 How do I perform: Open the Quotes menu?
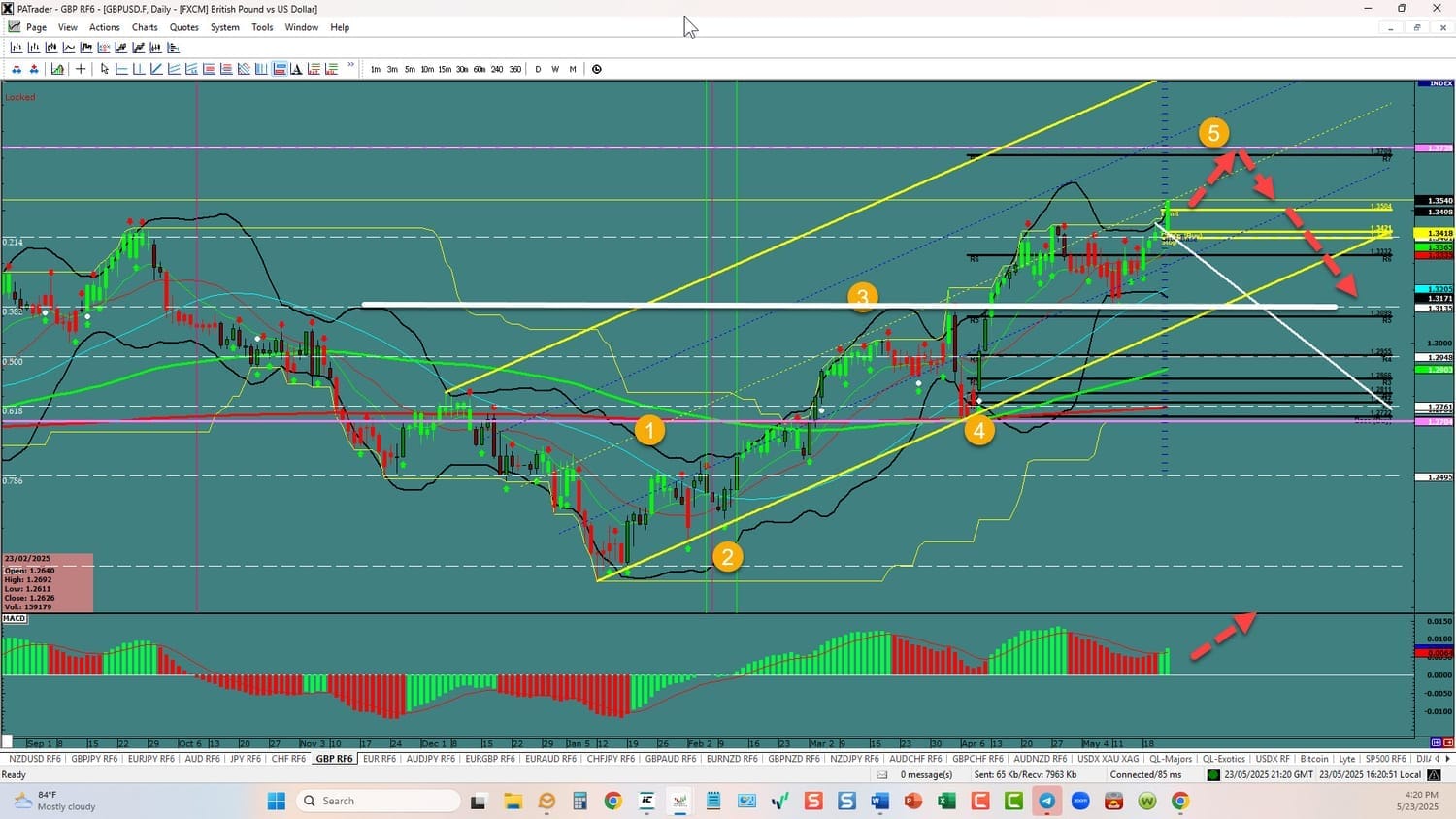[183, 27]
